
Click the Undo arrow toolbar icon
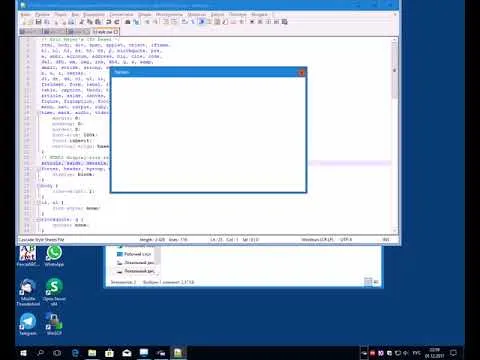coord(108,22)
